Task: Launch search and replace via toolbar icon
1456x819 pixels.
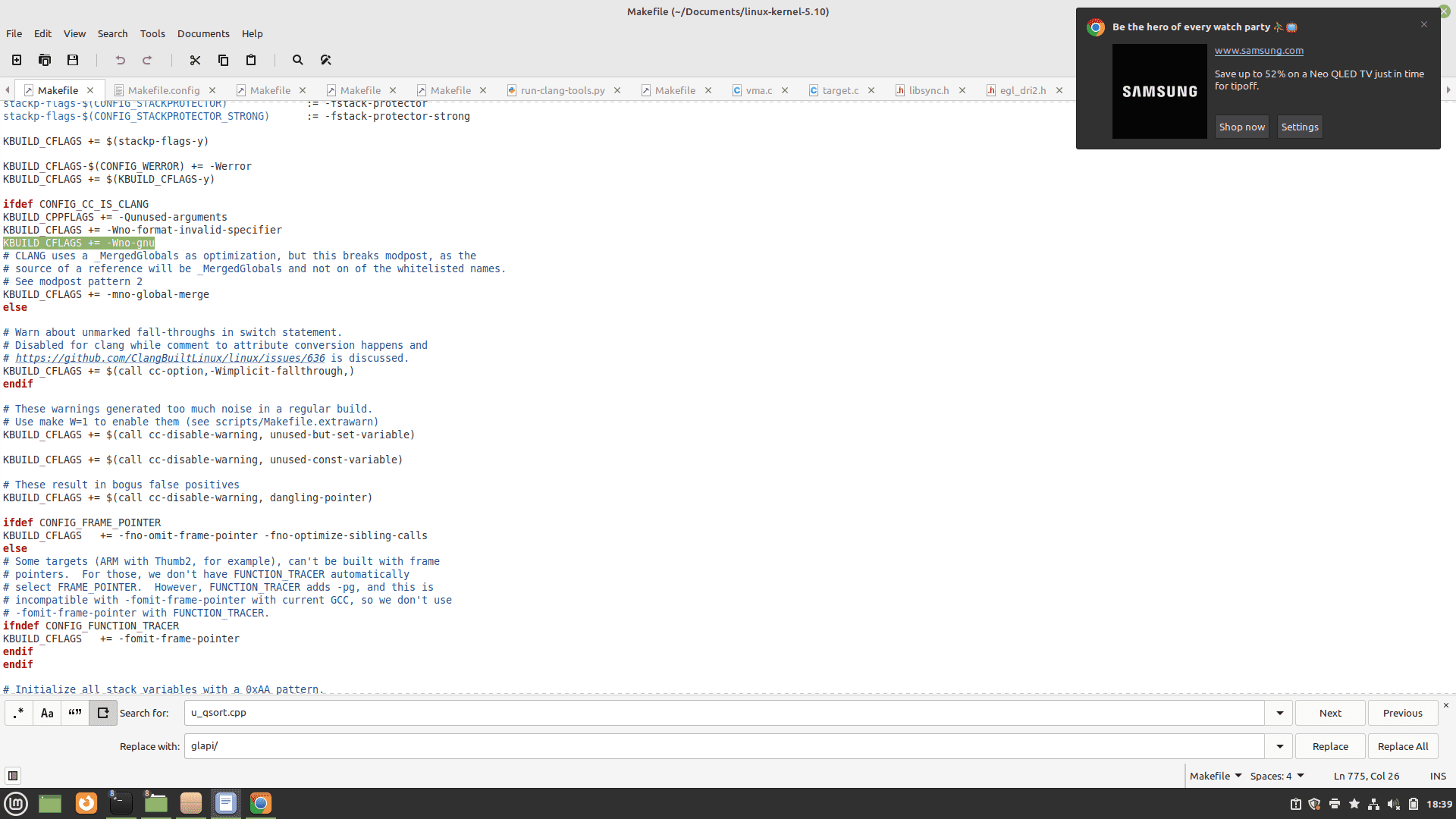Action: coord(325,60)
